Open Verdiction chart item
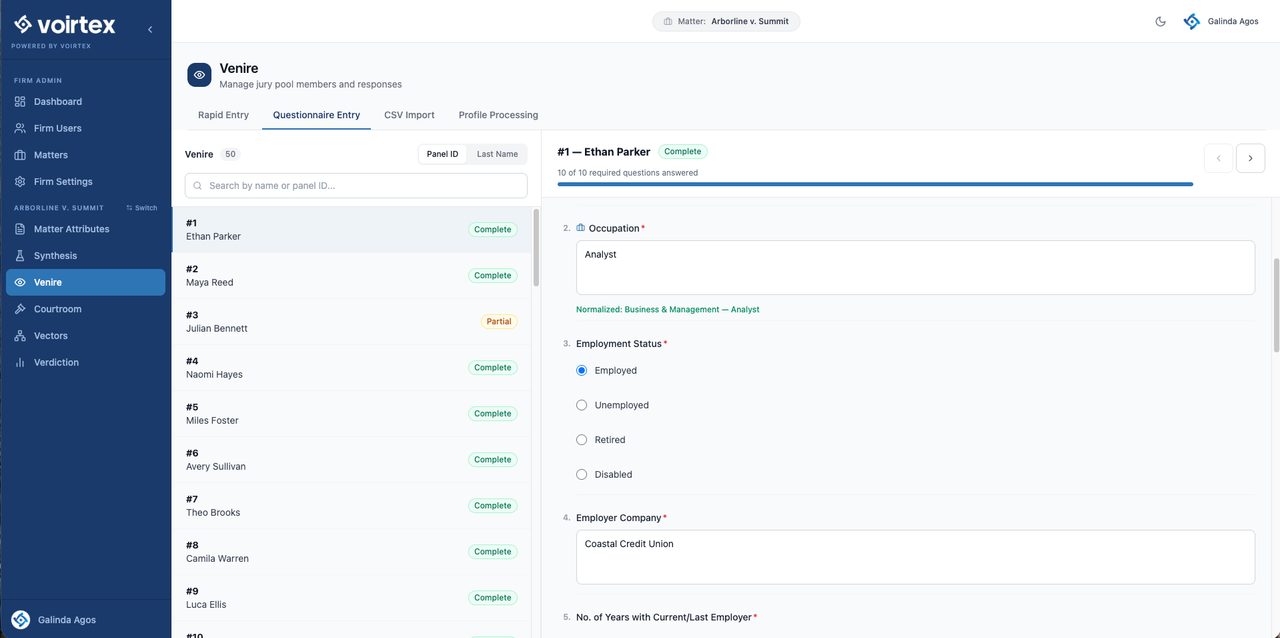 pos(86,362)
